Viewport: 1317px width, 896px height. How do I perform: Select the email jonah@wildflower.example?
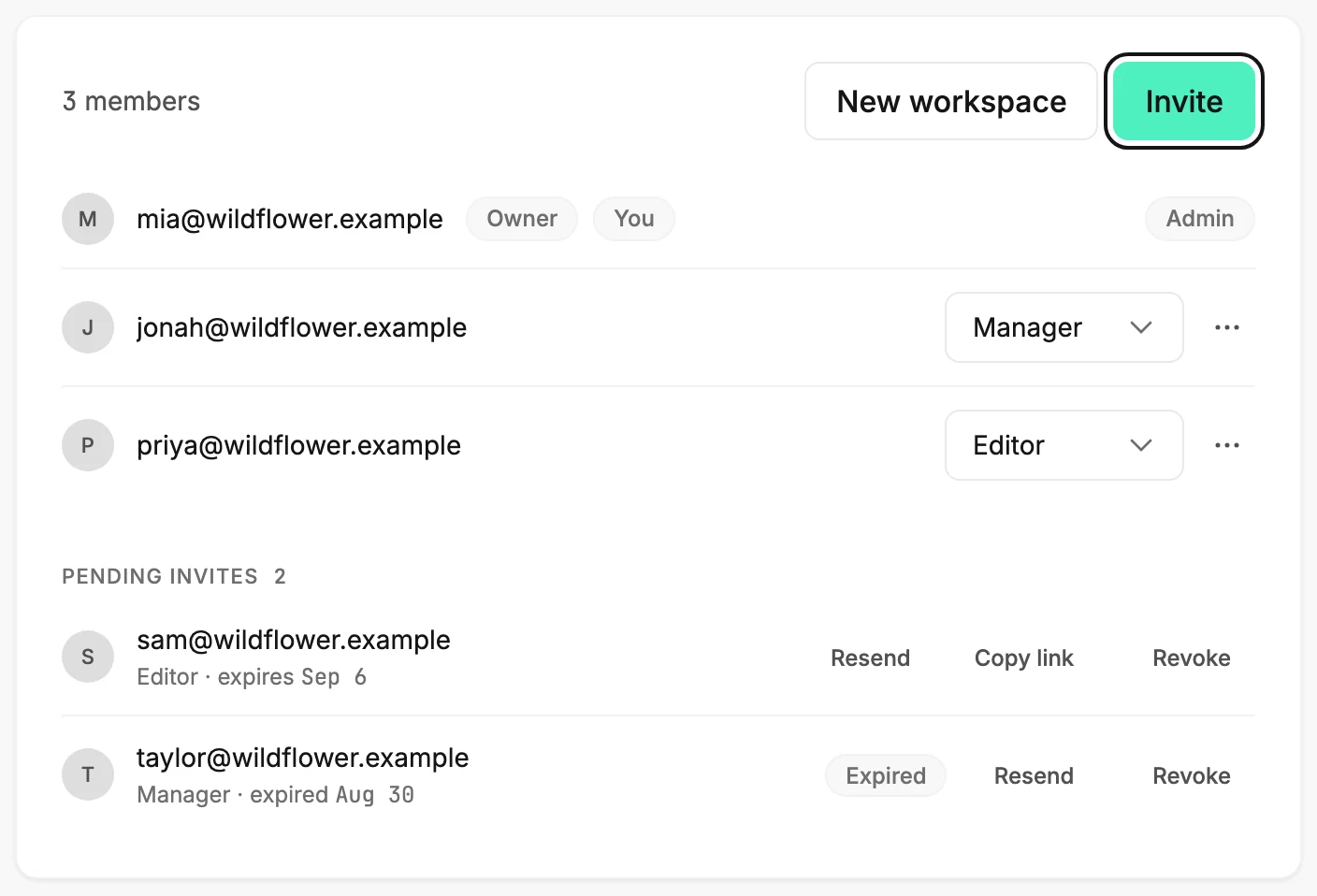coord(301,327)
